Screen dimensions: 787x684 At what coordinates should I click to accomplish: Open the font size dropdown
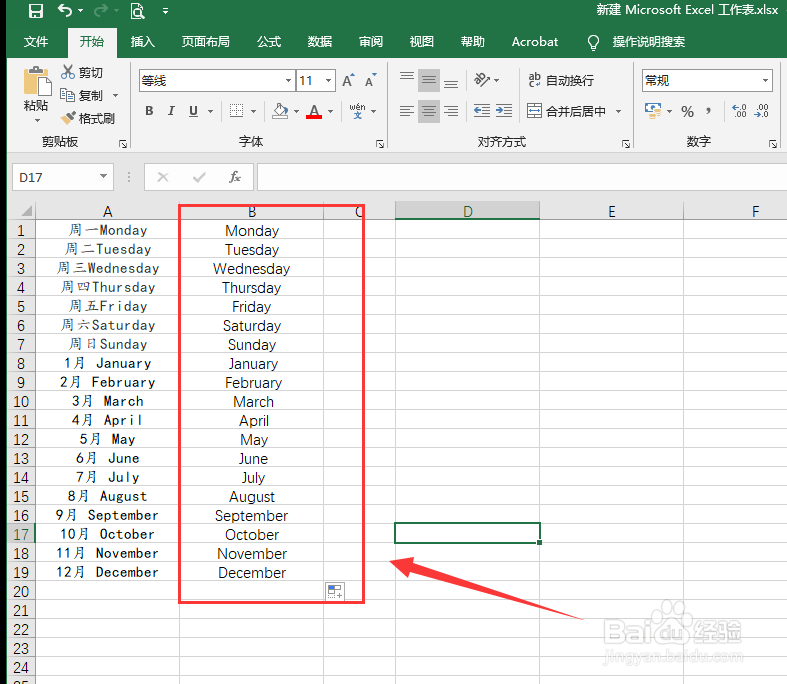(328, 80)
